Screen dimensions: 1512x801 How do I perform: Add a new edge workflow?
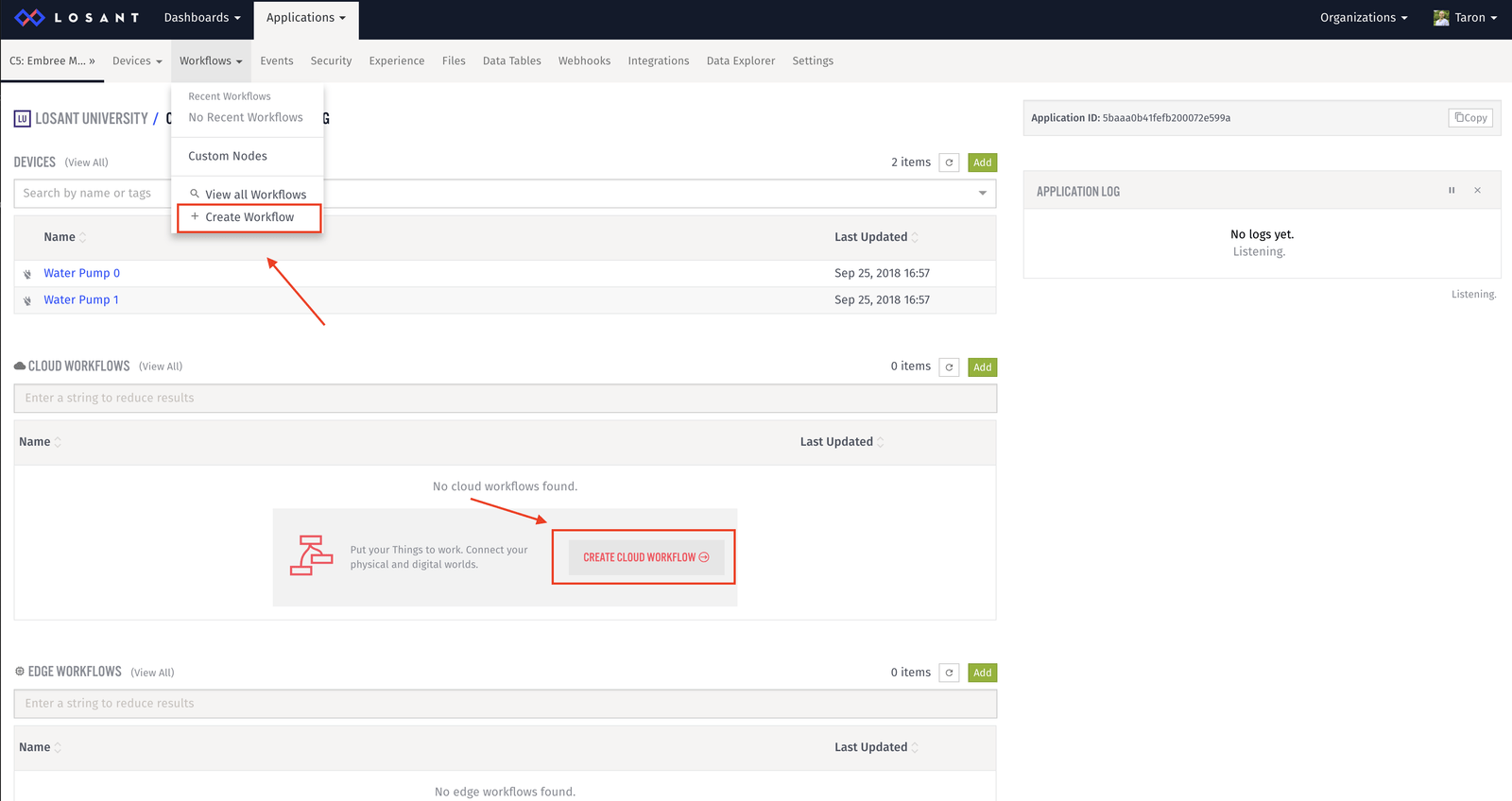coord(983,673)
